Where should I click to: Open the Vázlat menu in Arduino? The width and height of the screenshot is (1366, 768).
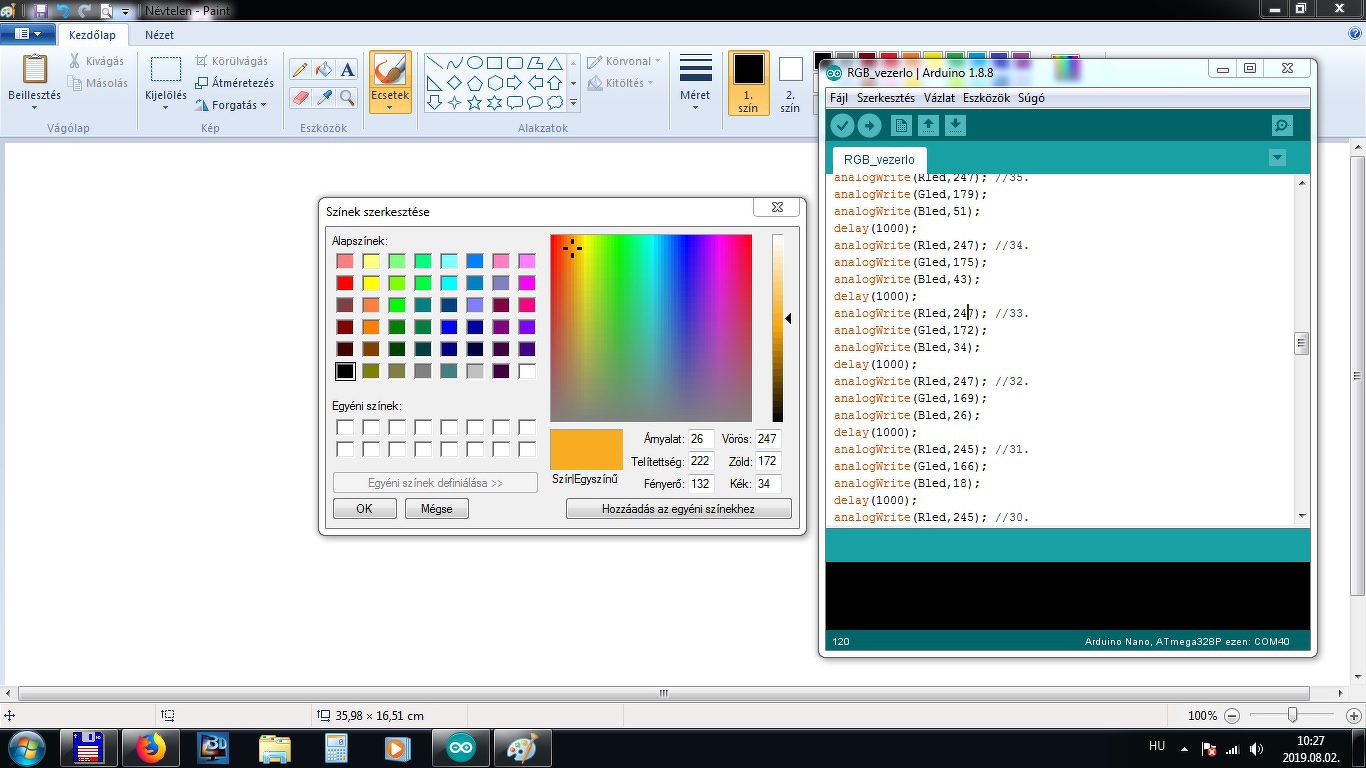tap(938, 98)
